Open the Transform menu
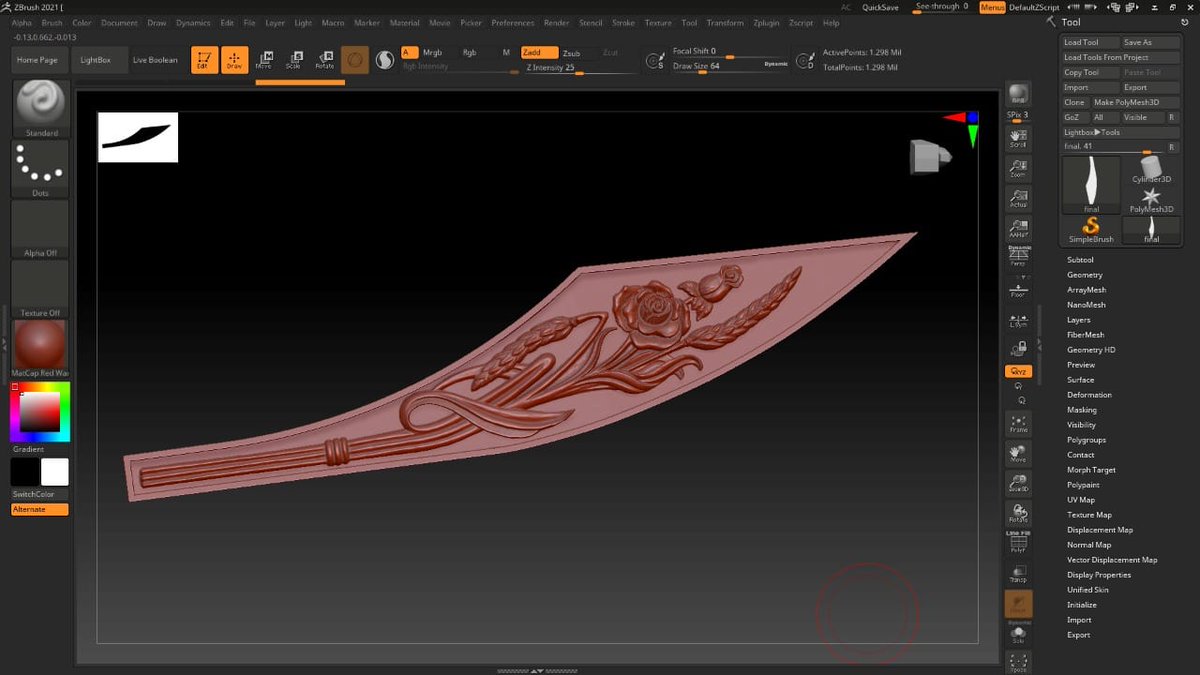The width and height of the screenshot is (1200, 675). 725,22
